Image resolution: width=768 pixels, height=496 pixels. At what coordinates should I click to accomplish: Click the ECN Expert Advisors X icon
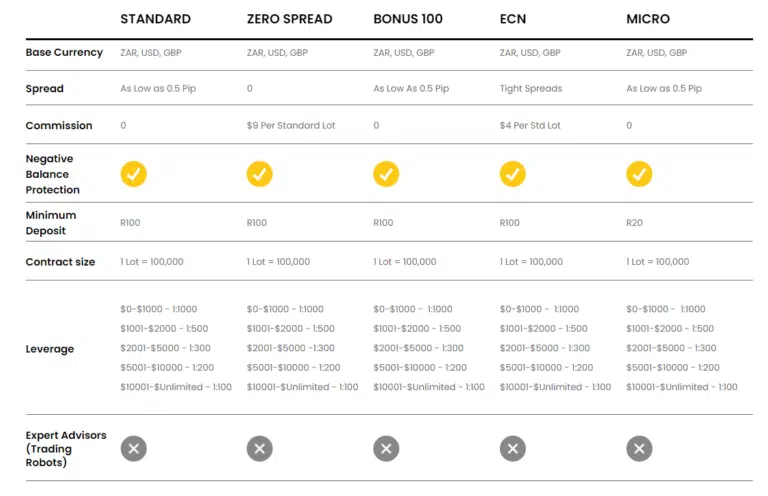point(513,449)
